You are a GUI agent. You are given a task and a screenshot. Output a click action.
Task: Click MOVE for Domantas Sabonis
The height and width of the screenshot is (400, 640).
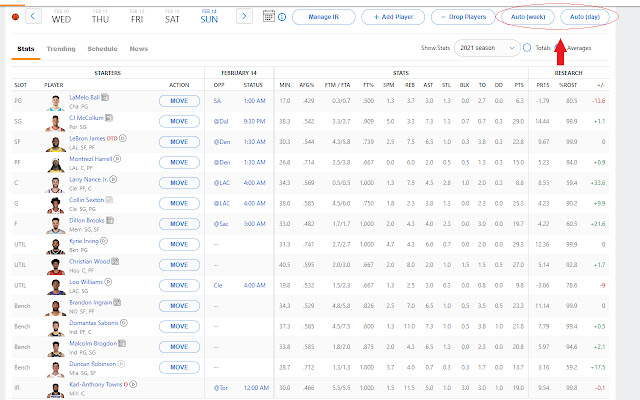point(179,326)
